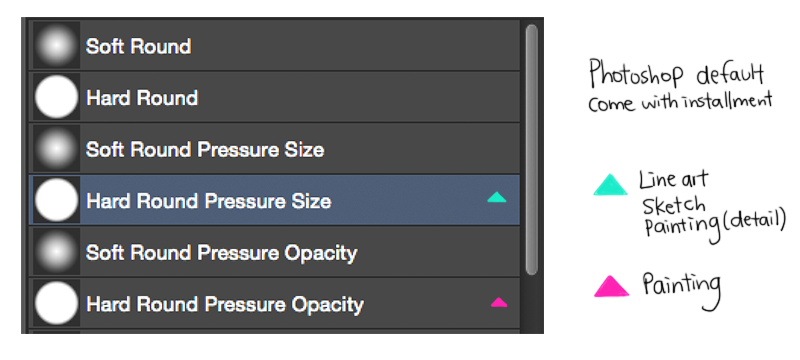Click the brush list vertical scrollbar
The height and width of the screenshot is (360, 800).
point(532,149)
